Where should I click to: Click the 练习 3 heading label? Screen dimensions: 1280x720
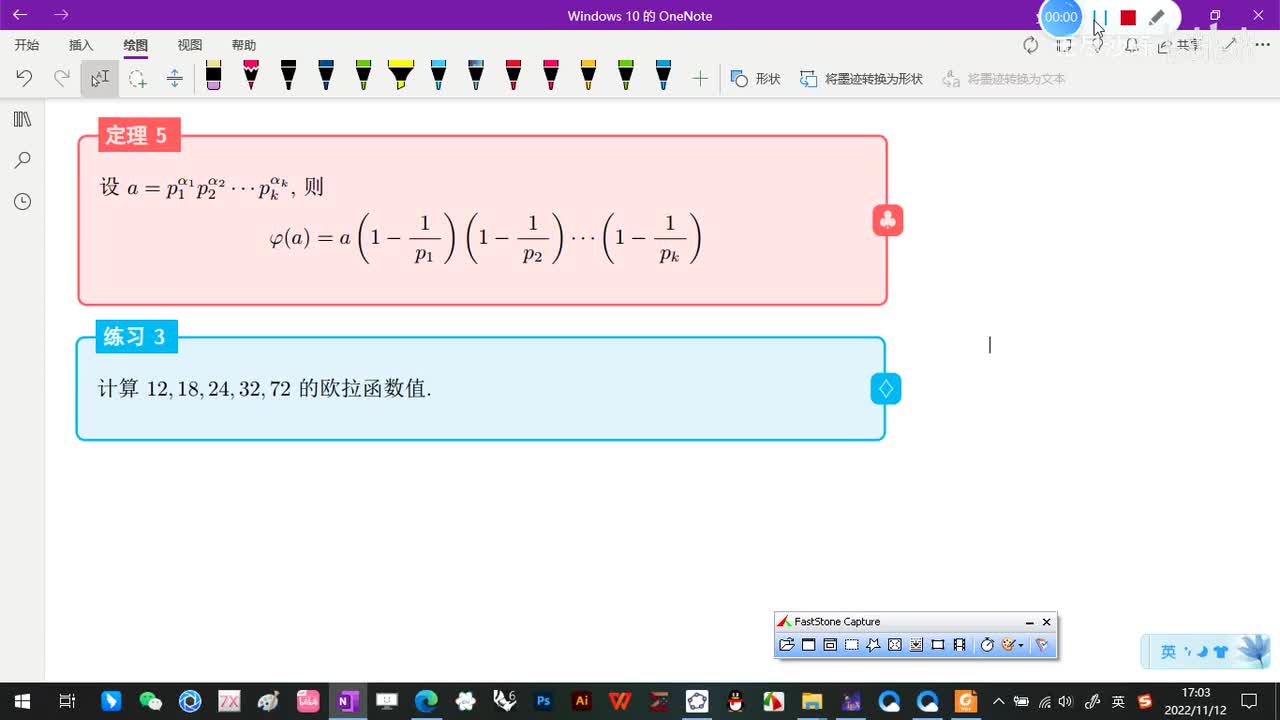pyautogui.click(x=139, y=337)
